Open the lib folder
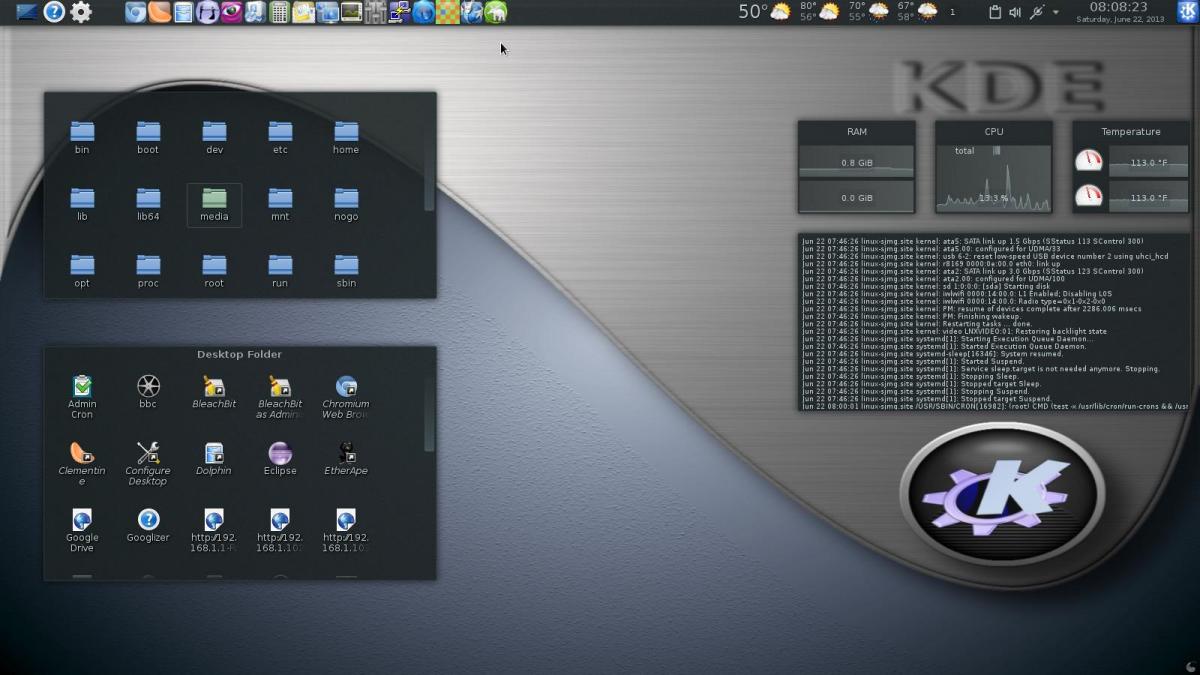Screen dimensions: 1200x675 pyautogui.click(x=82, y=205)
